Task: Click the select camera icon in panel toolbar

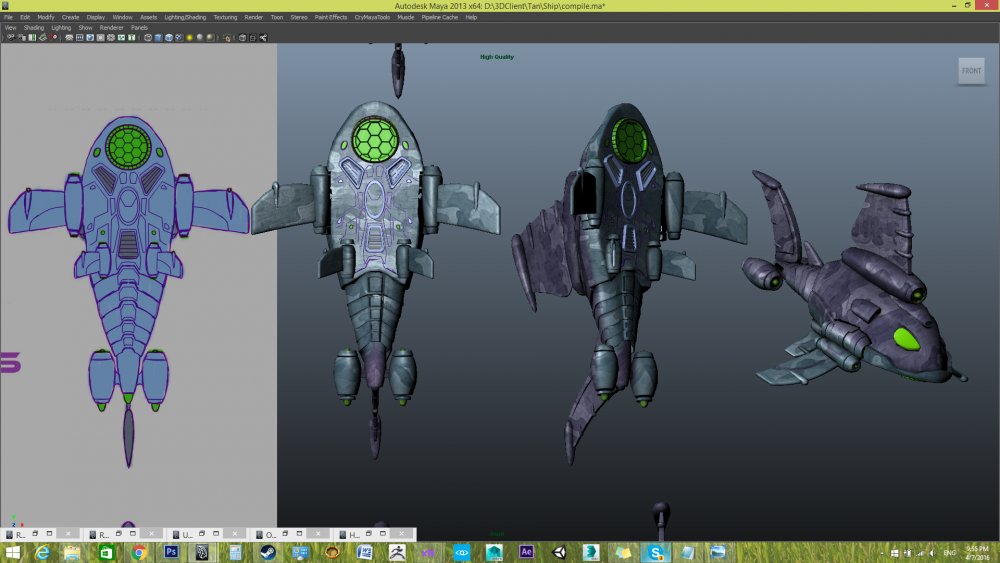Action: pyautogui.click(x=9, y=38)
